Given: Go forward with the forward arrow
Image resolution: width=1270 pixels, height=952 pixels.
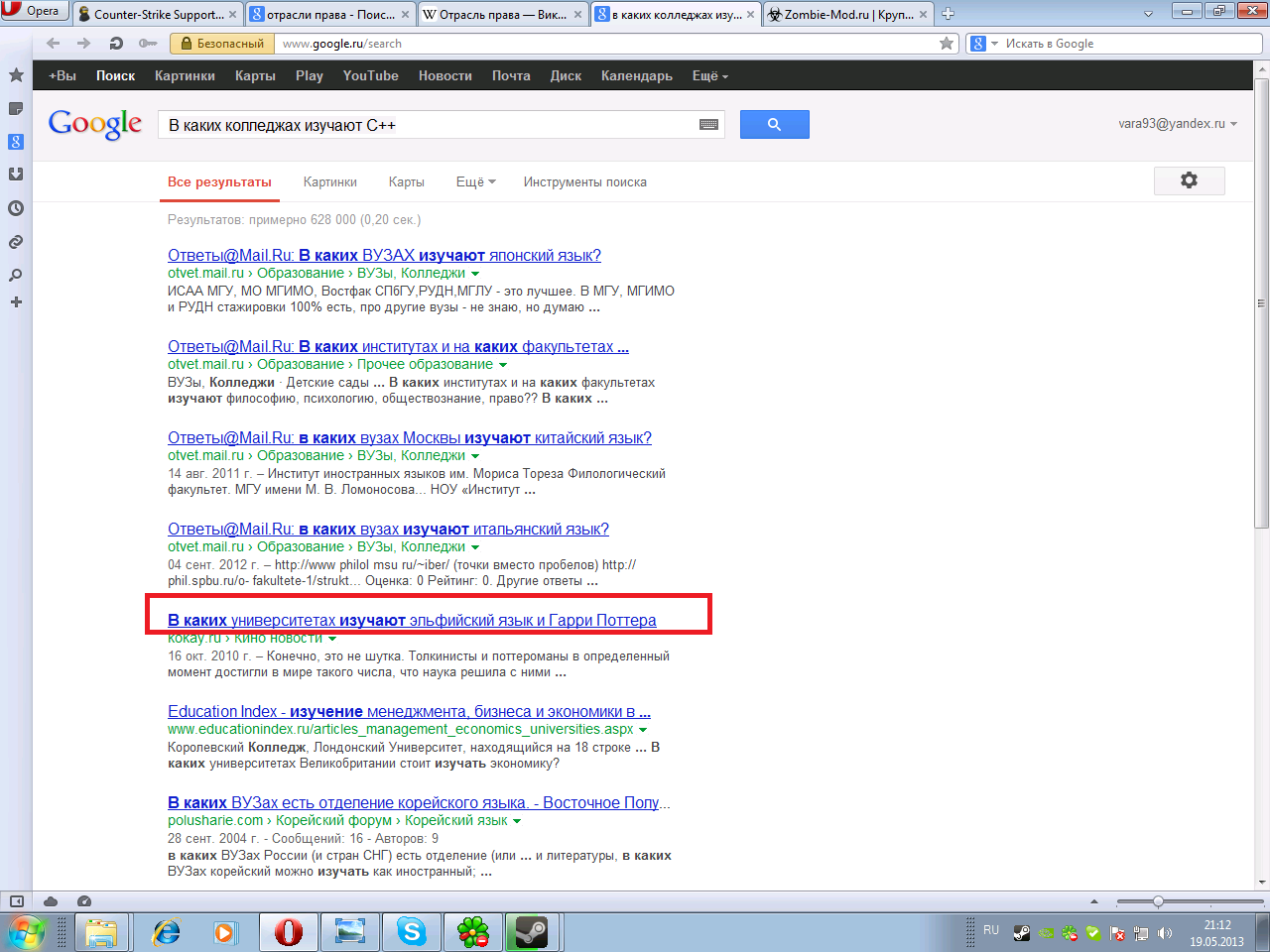Looking at the screenshot, I should (x=84, y=44).
